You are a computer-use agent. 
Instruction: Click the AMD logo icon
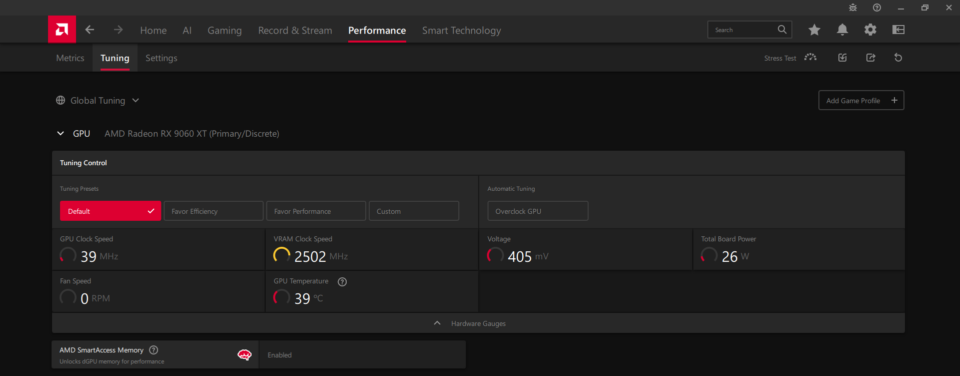tap(62, 29)
